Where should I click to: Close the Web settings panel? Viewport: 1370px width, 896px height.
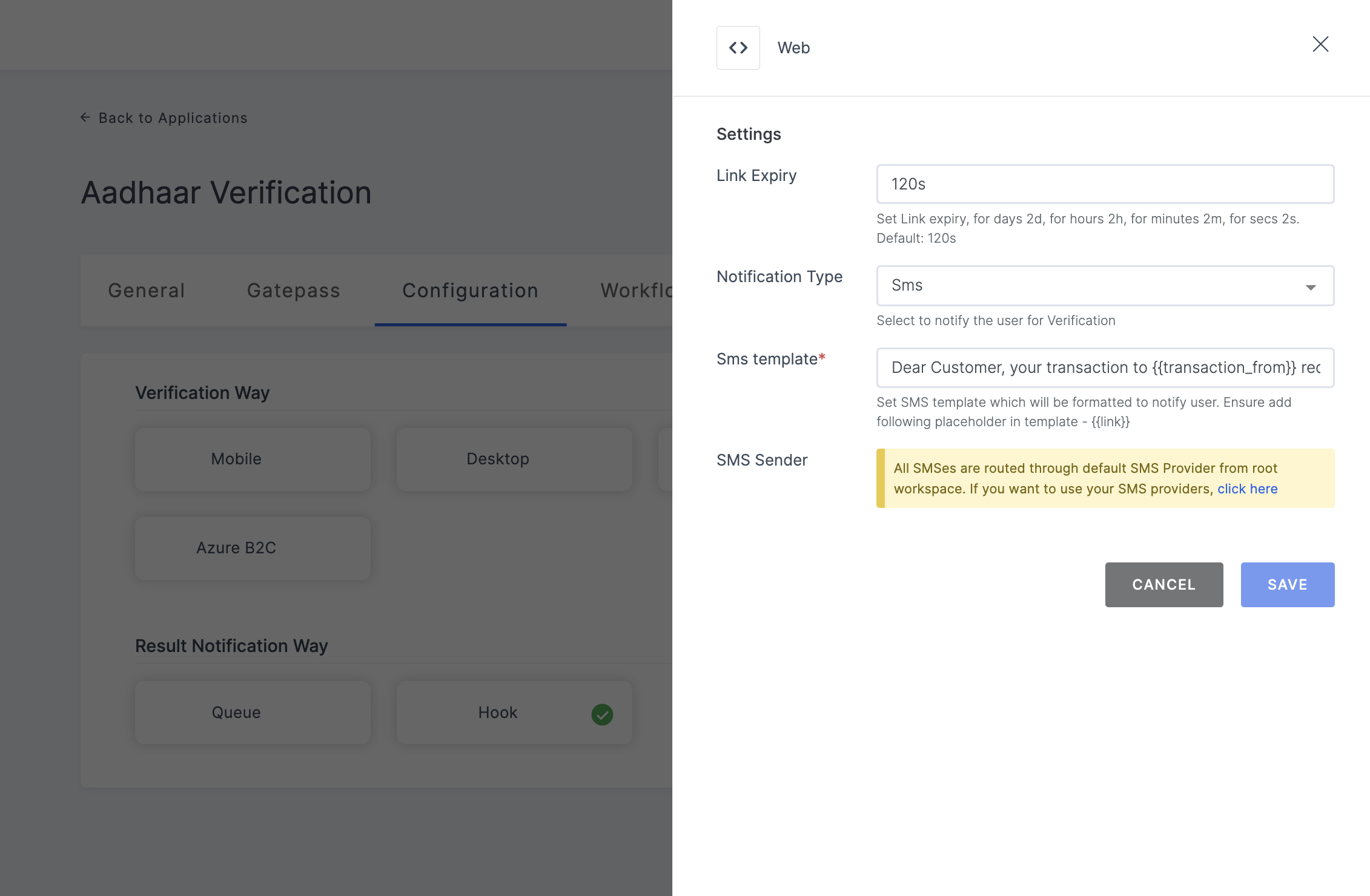1320,44
